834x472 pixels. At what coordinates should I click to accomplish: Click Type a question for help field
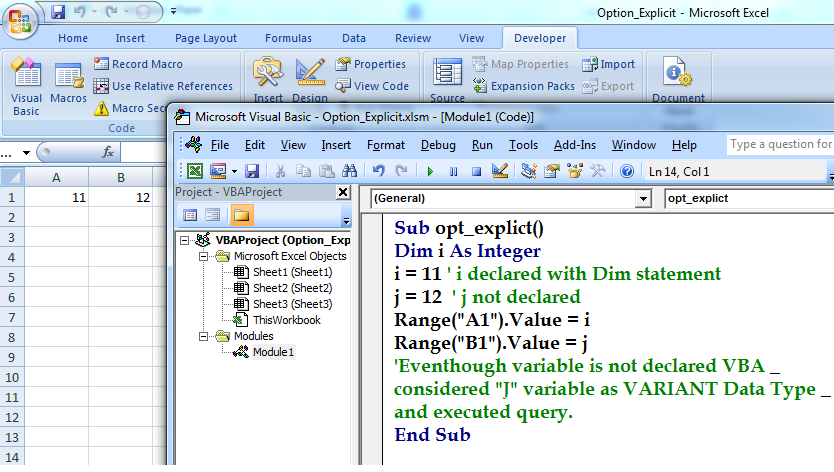(780, 144)
